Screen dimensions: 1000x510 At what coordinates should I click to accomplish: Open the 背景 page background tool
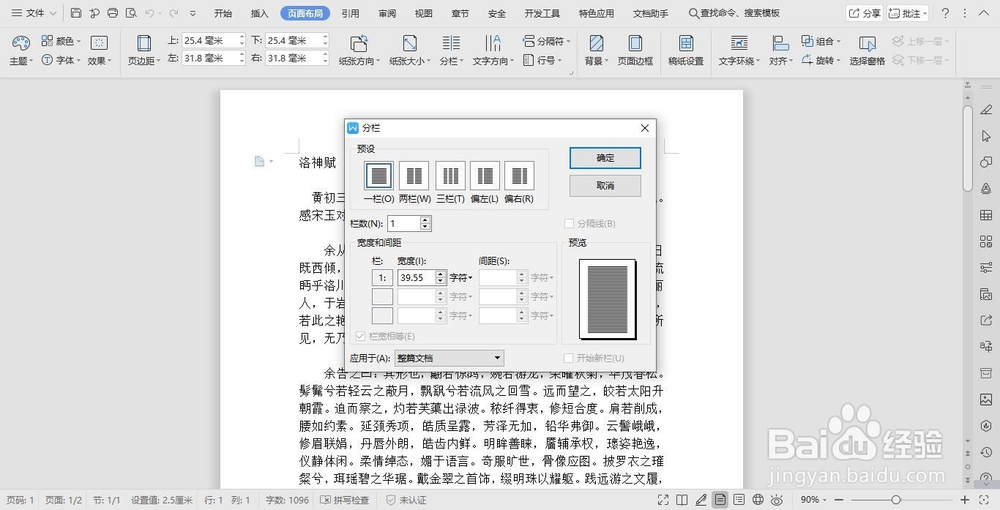(596, 50)
